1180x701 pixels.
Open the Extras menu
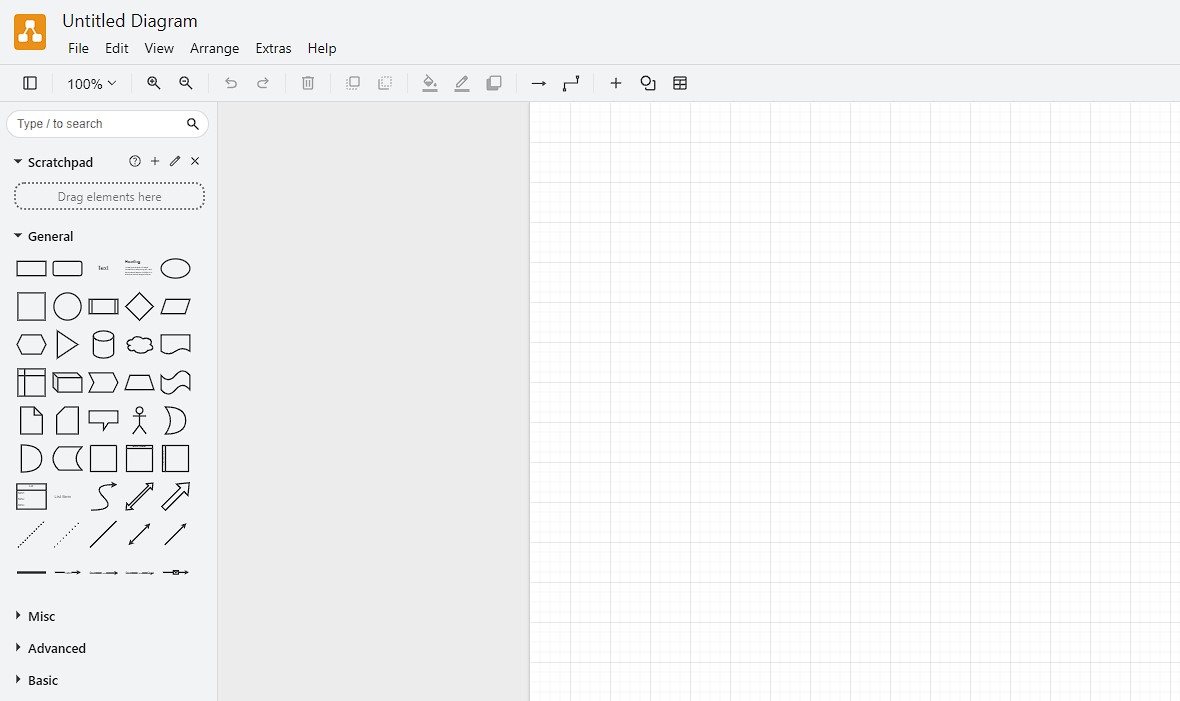273,48
